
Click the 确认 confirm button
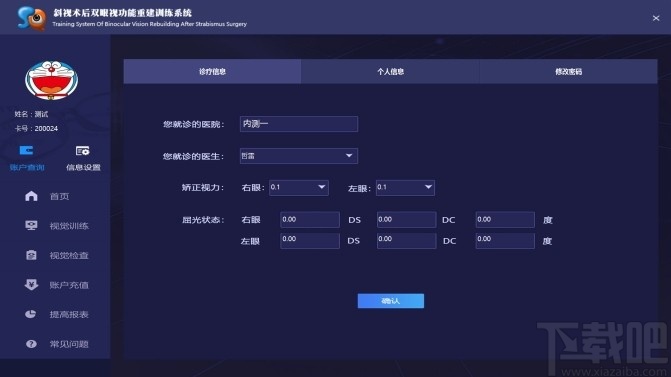(391, 301)
